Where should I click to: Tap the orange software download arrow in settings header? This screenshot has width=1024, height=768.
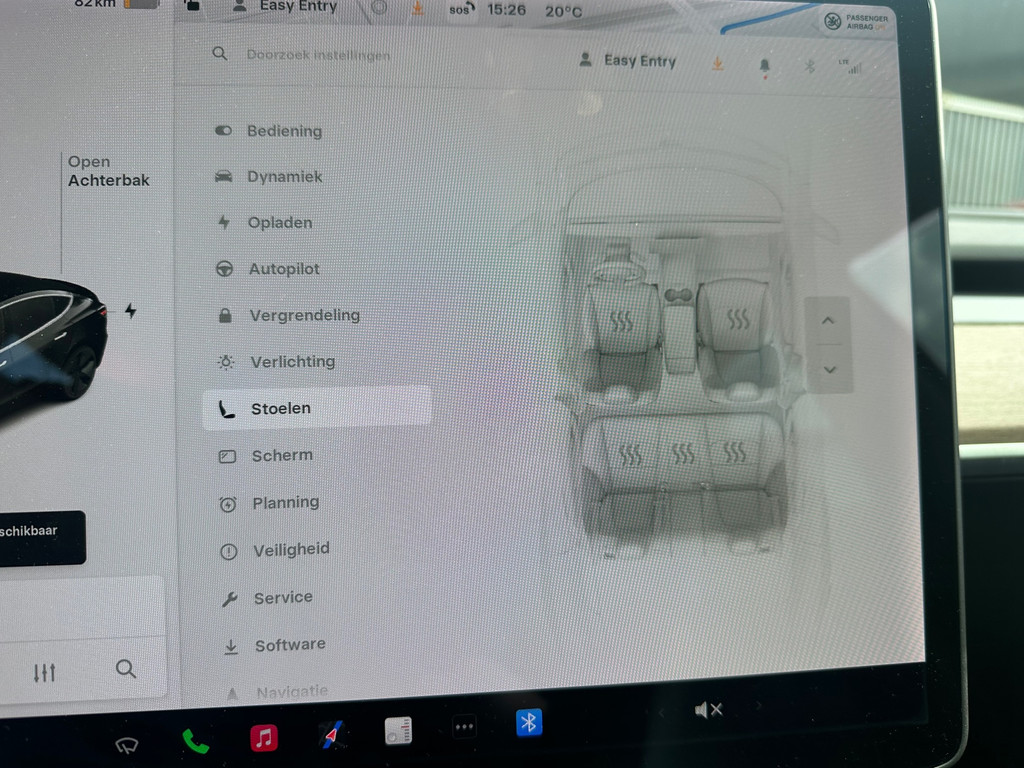717,64
